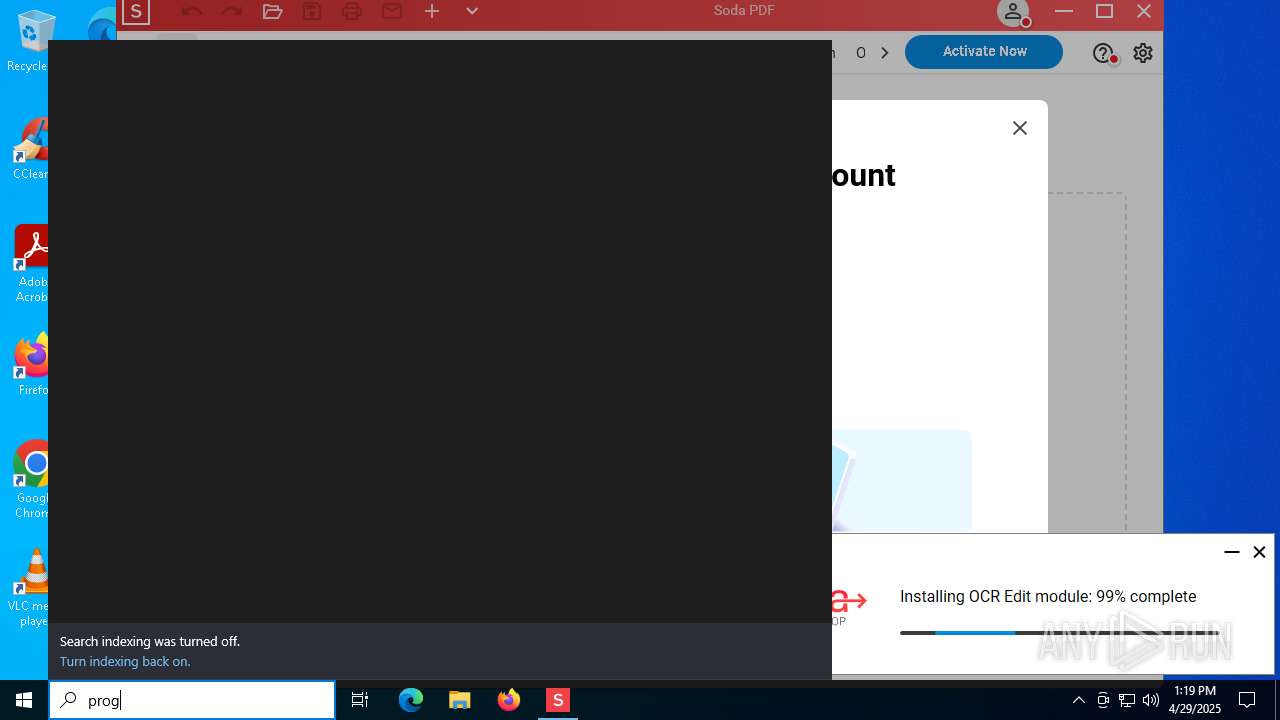Minimize the OCR module installer popup

[1232, 552]
